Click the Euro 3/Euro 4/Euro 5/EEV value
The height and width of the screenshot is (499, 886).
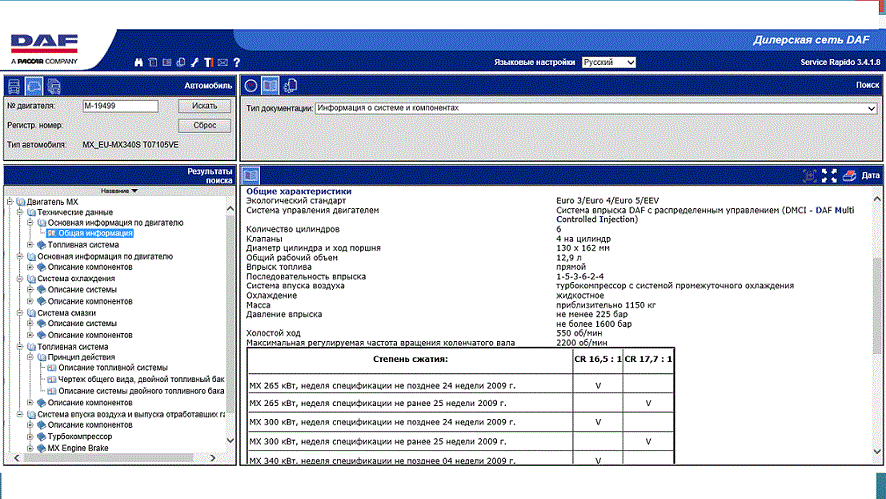click(x=607, y=201)
